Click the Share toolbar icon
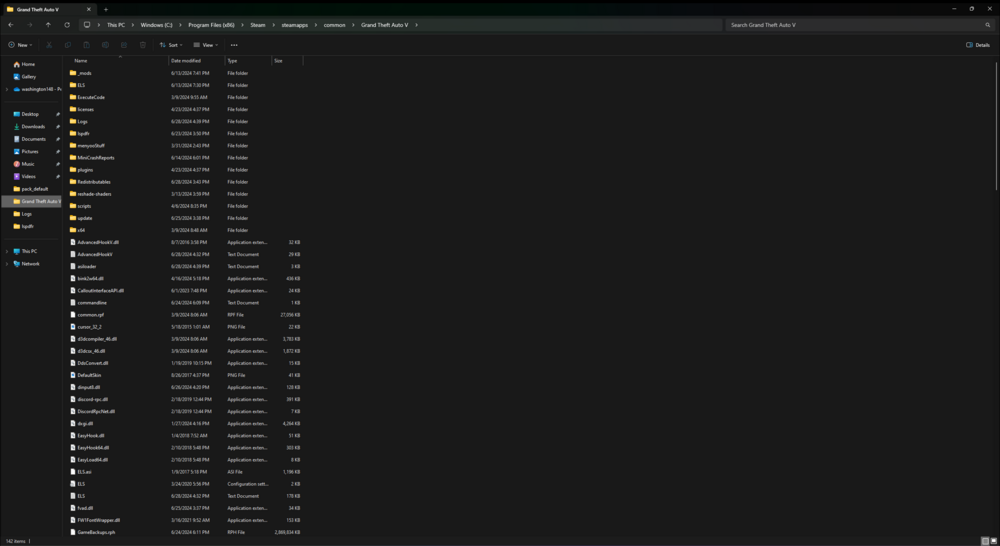The image size is (1000, 546). click(x=124, y=45)
